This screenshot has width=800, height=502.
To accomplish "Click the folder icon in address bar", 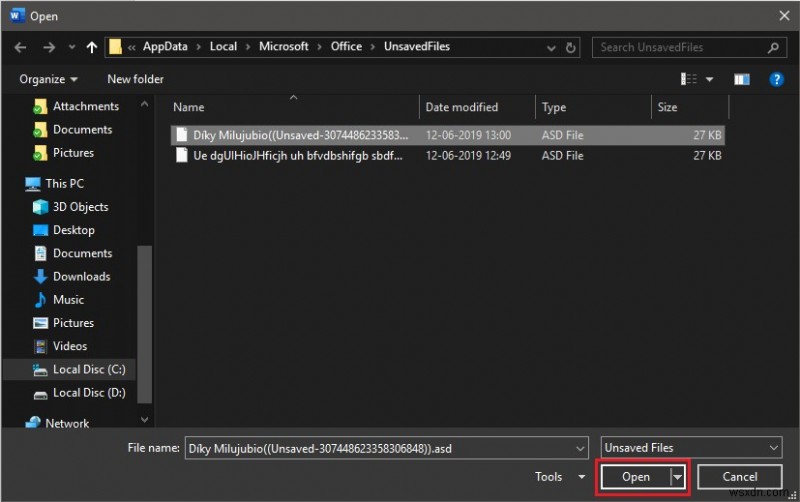I will (115, 47).
